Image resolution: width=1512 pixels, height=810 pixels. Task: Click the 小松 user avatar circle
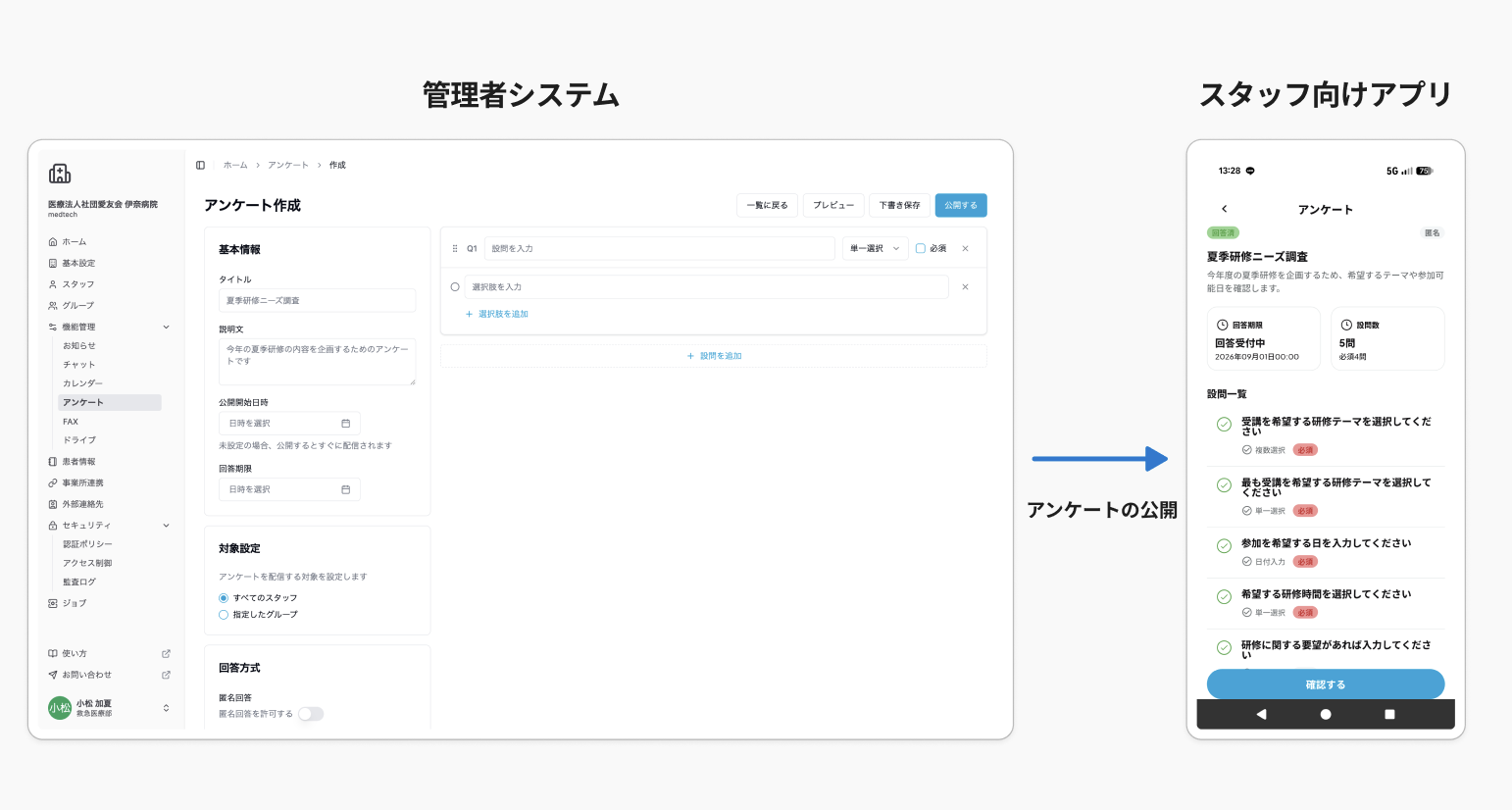[x=60, y=708]
